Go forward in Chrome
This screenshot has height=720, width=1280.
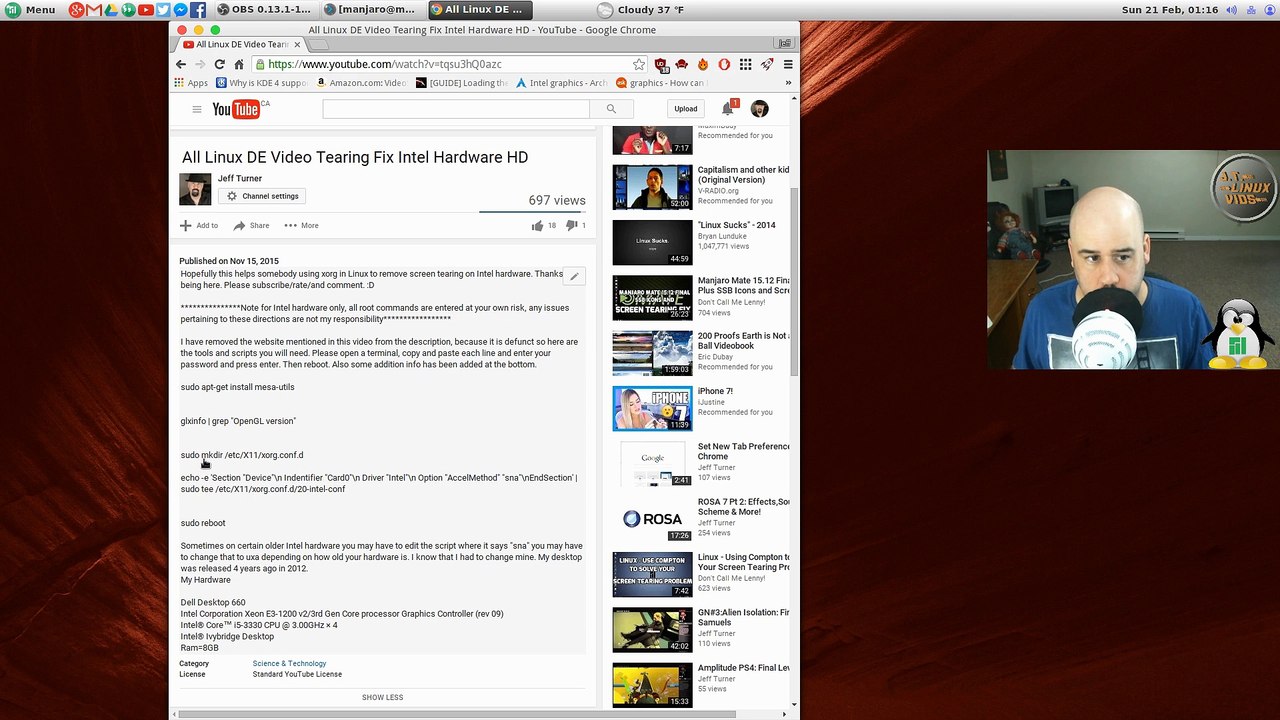click(x=200, y=64)
